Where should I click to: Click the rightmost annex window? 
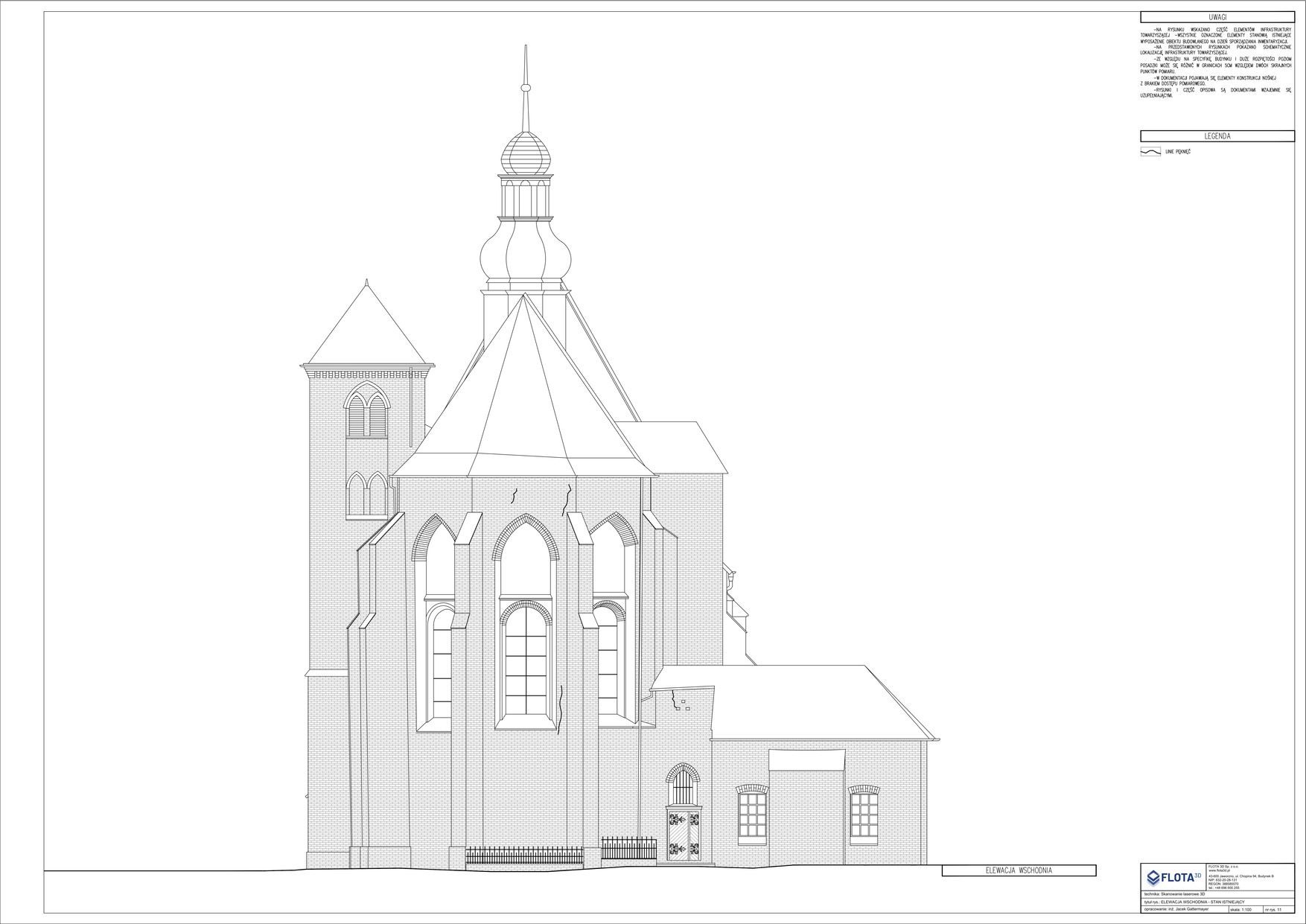(x=864, y=818)
